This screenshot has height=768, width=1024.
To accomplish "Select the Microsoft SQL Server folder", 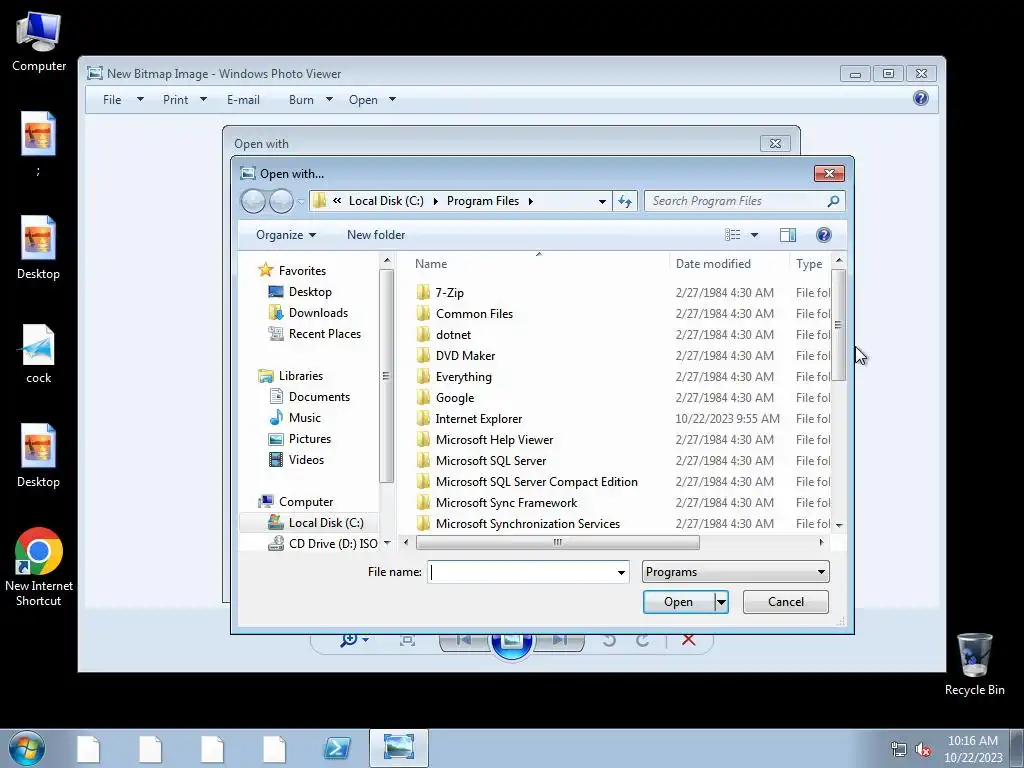I will (490, 460).
